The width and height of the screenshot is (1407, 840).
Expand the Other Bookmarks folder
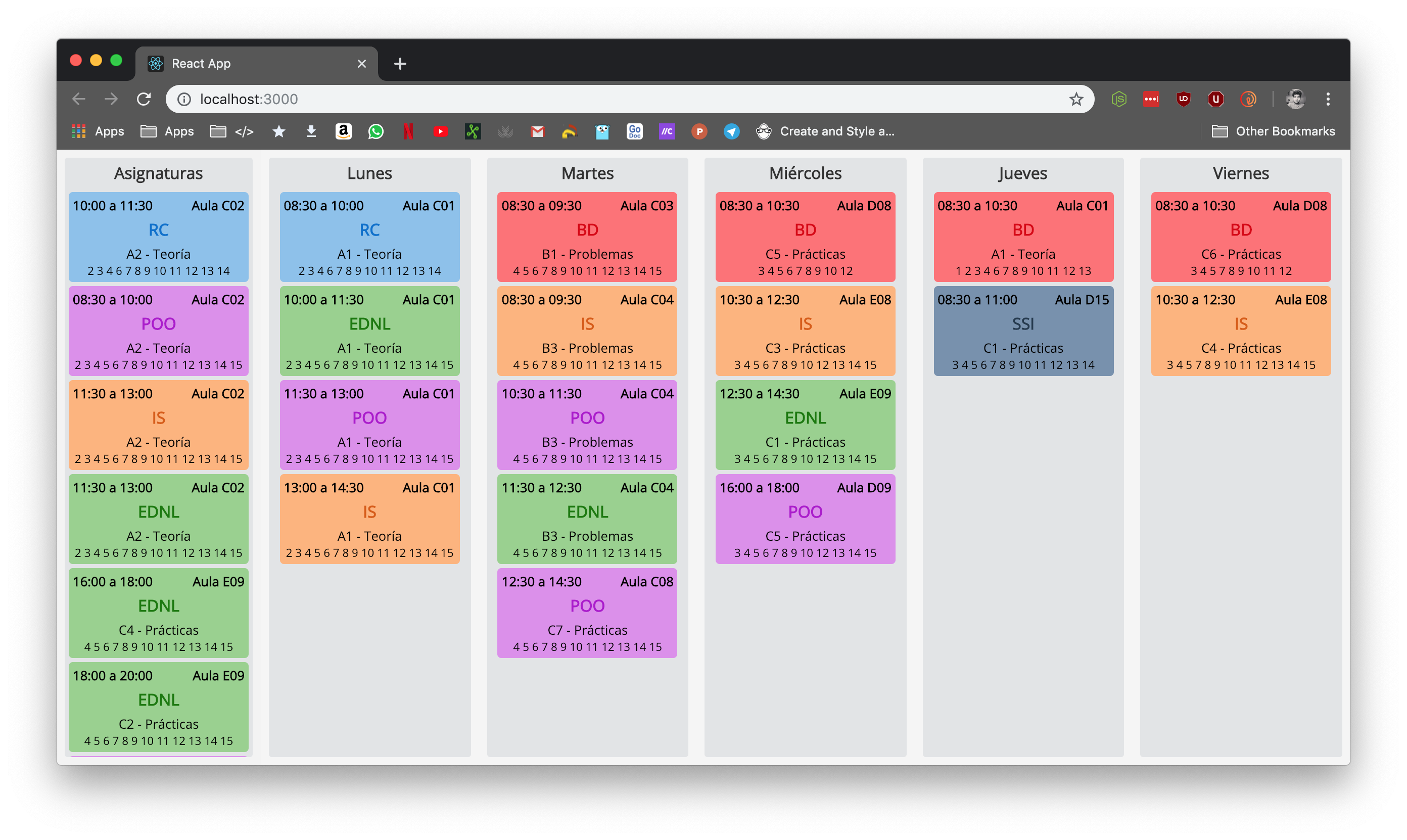(1274, 131)
